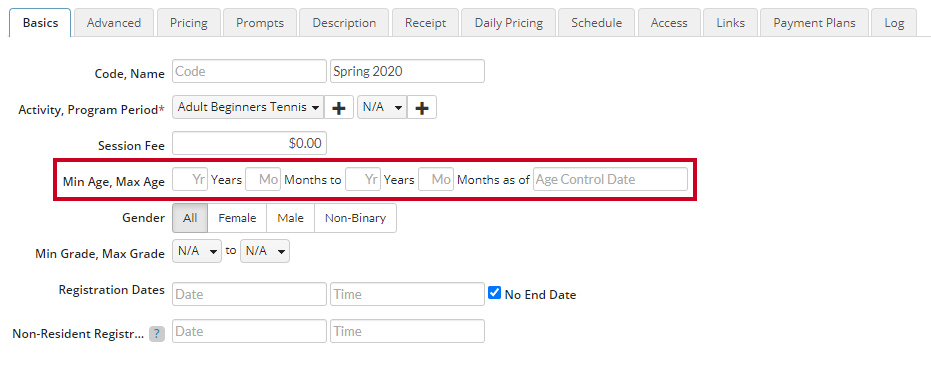Open the Adult Beginners Tennis activity dropdown
The image size is (931, 366).
click(x=248, y=108)
